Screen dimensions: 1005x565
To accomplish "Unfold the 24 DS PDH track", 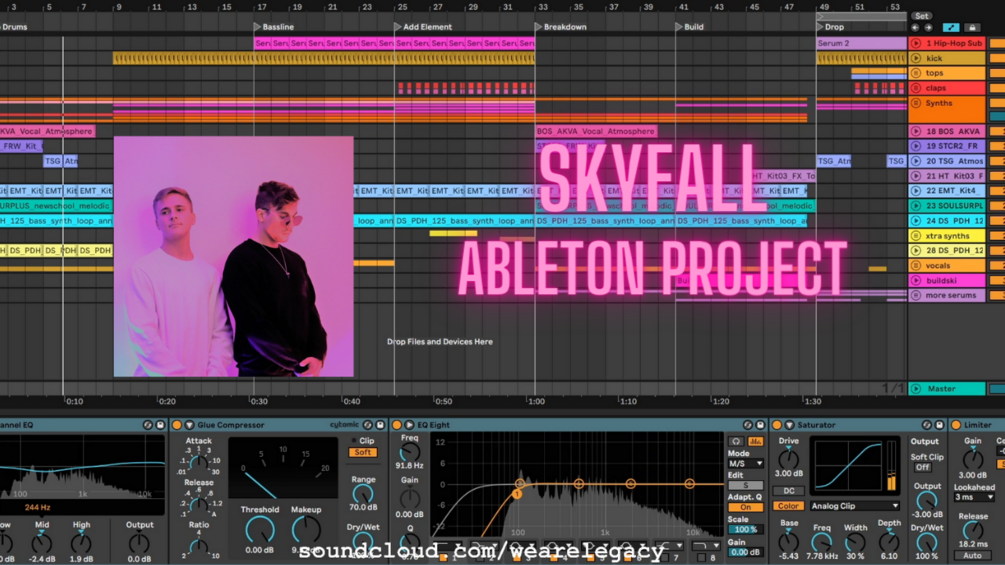I will tap(916, 221).
